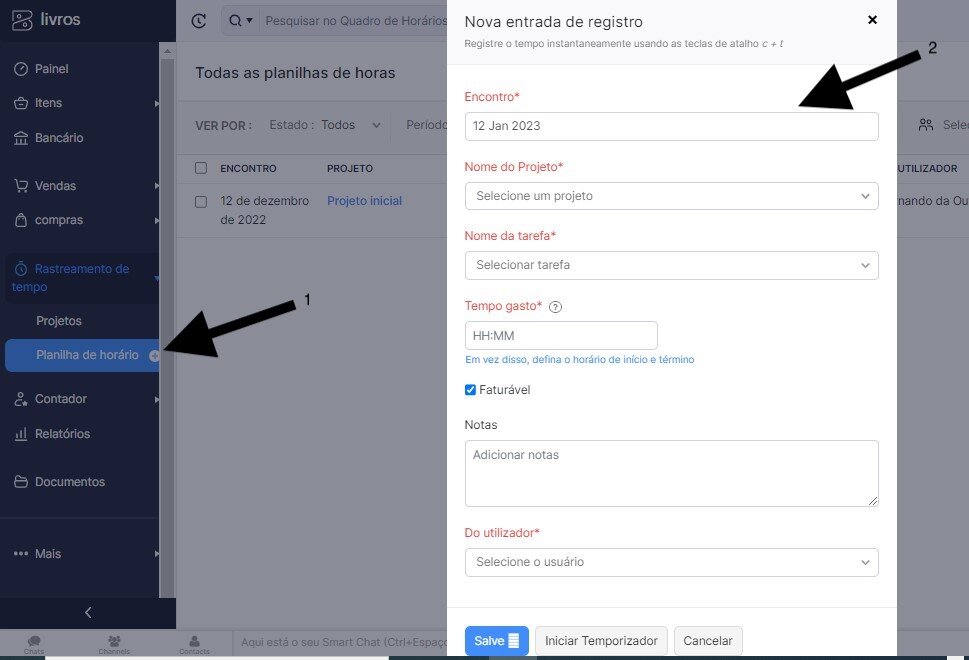Image resolution: width=969 pixels, height=660 pixels.
Task: Open the Vendas sidebar menu
Action: click(55, 185)
